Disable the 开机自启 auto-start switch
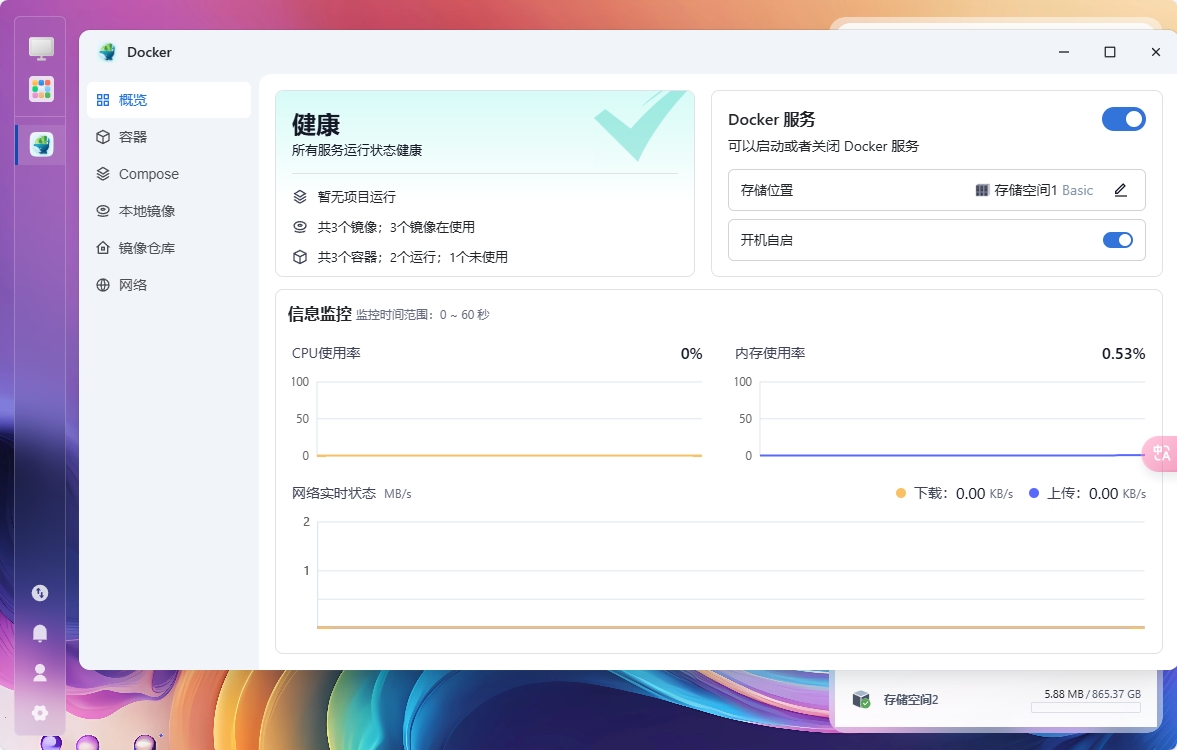 pos(1118,240)
